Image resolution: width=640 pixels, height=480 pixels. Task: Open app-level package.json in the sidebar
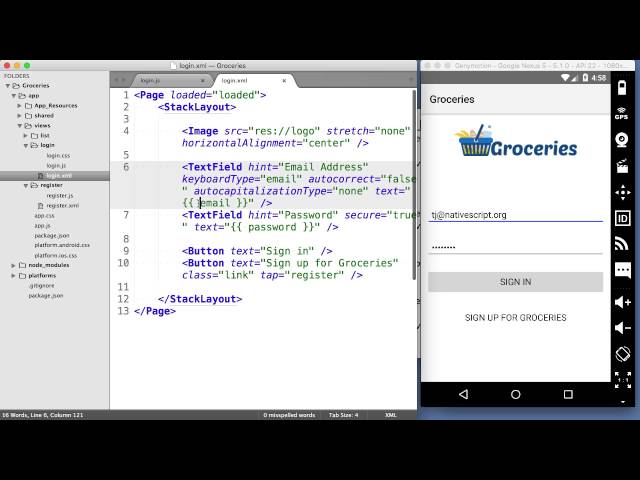pos(52,236)
